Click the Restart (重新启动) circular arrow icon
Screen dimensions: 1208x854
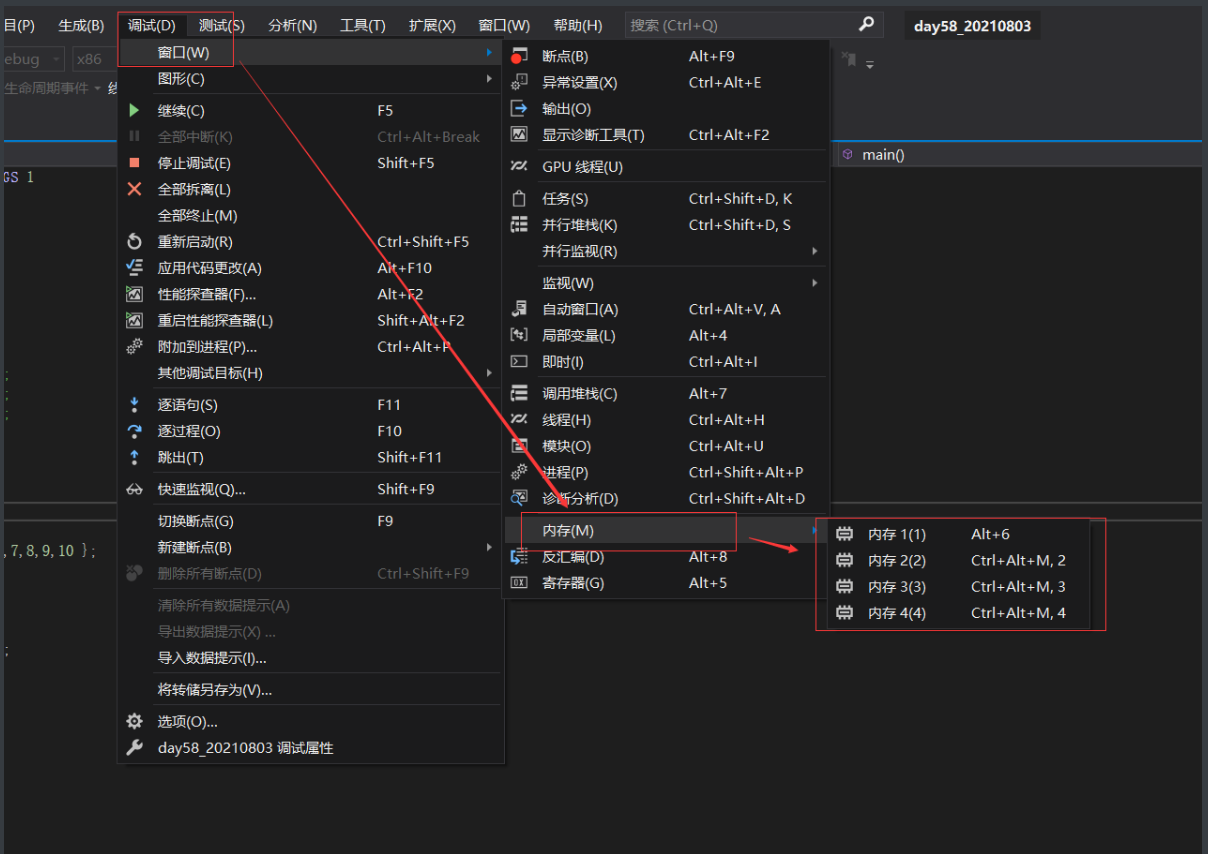point(134,241)
